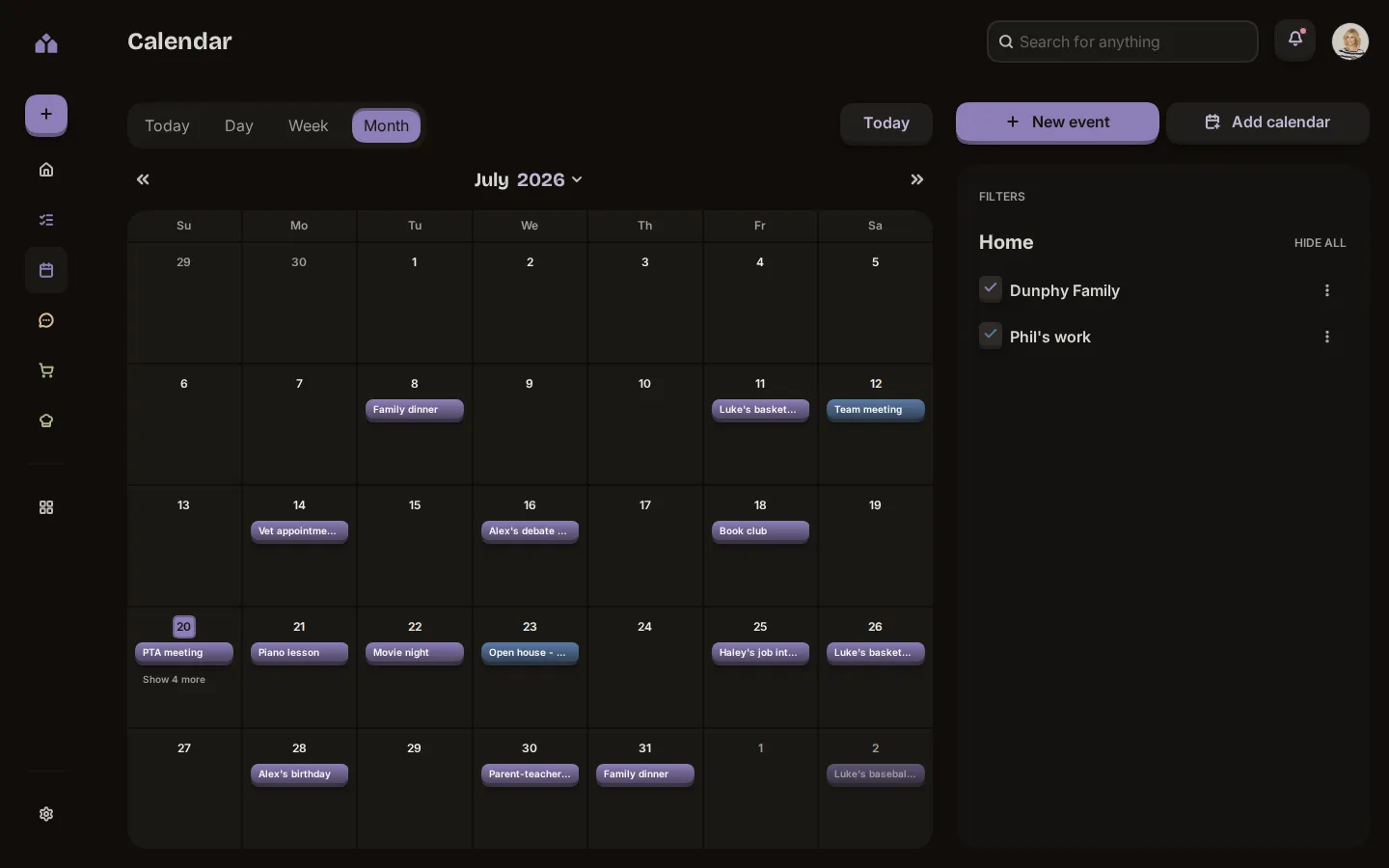This screenshot has width=1389, height=868.
Task: Open Book club event on July 18
Action: pyautogui.click(x=760, y=531)
